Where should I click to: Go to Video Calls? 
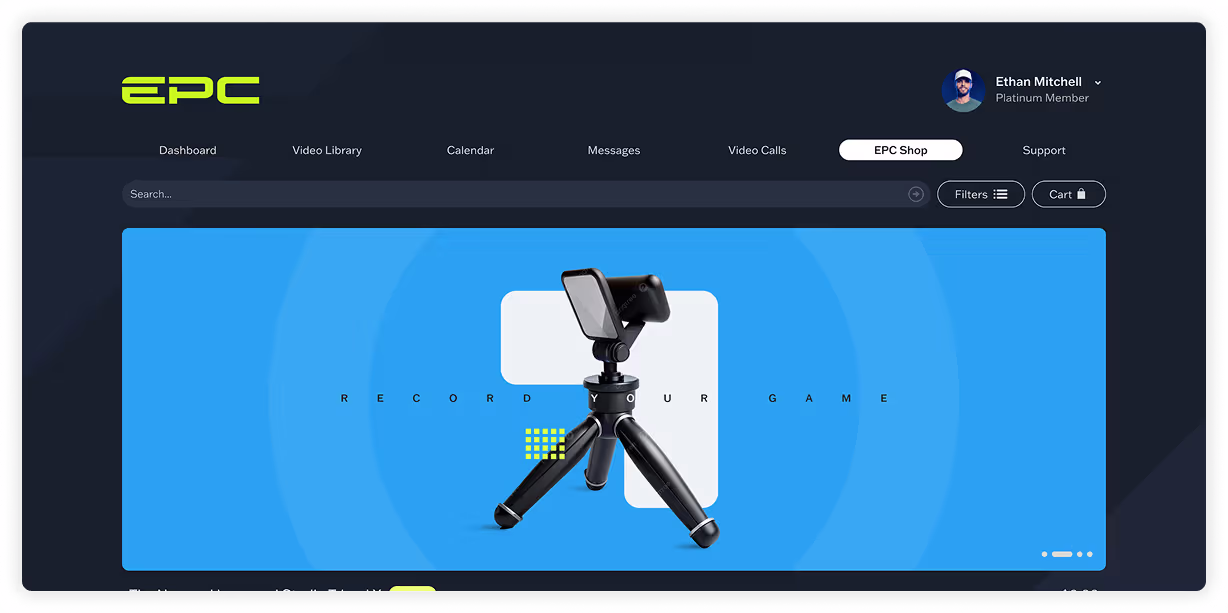(757, 150)
